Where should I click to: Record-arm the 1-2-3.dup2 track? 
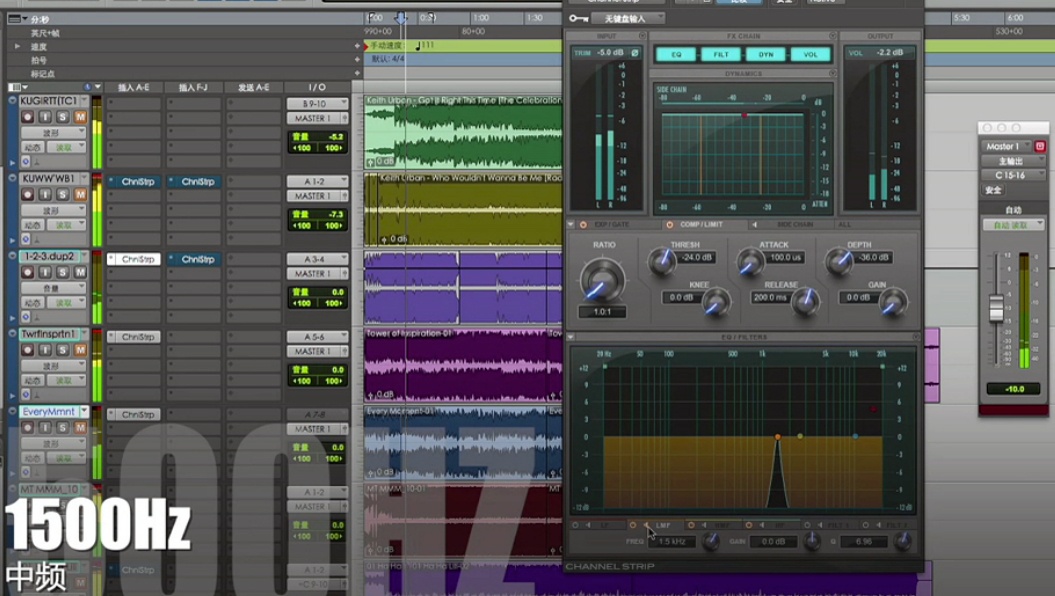coord(28,272)
